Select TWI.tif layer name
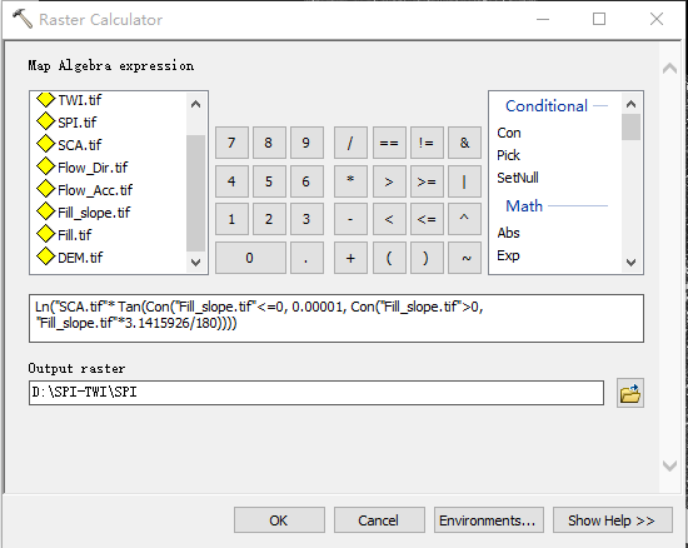This screenshot has height=548, width=688. point(79,100)
